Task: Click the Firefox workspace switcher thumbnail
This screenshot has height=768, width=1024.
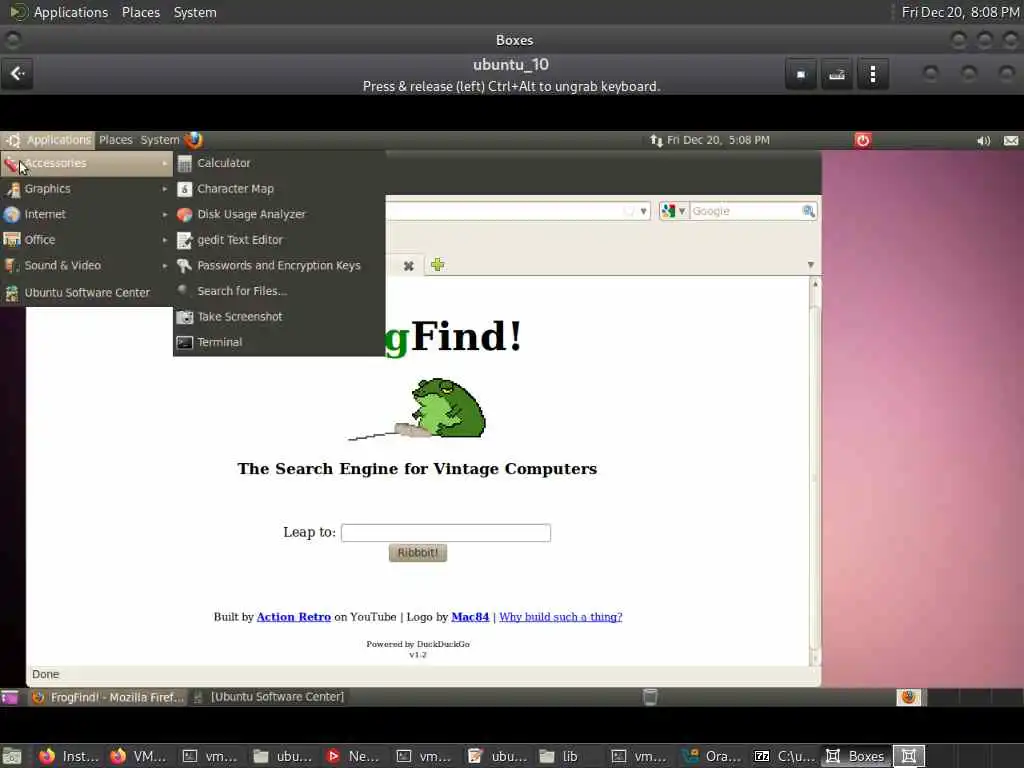Action: coord(908,697)
